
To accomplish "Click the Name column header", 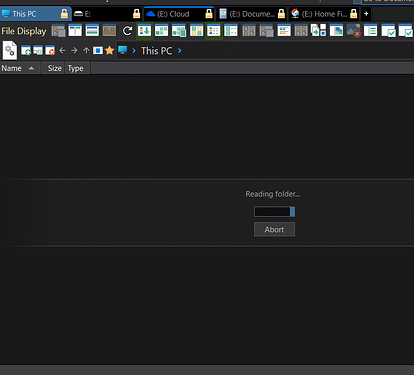I will pyautogui.click(x=20, y=68).
